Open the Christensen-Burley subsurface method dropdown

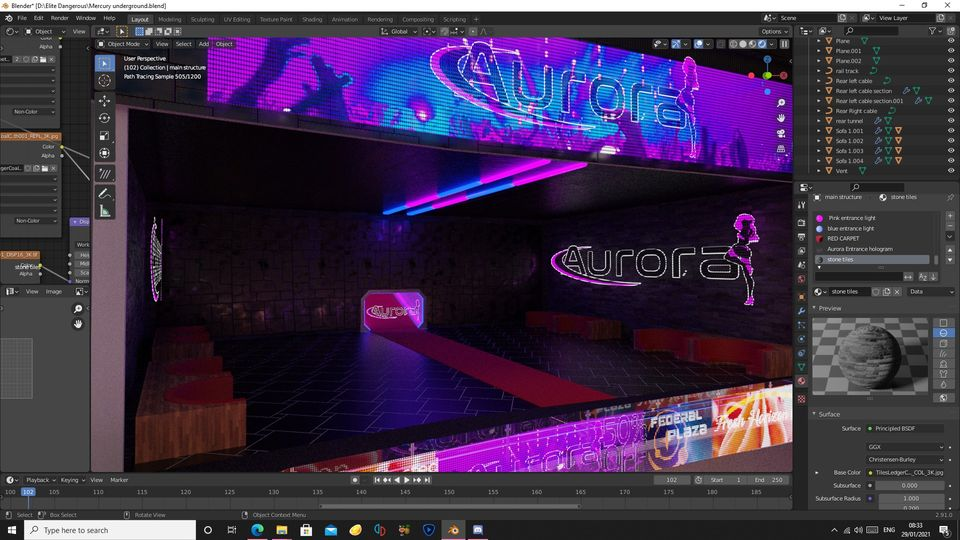906,459
